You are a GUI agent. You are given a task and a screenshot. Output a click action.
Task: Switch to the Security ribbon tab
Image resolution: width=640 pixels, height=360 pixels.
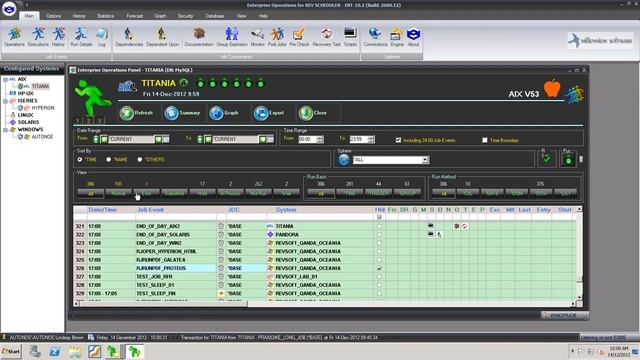click(185, 16)
